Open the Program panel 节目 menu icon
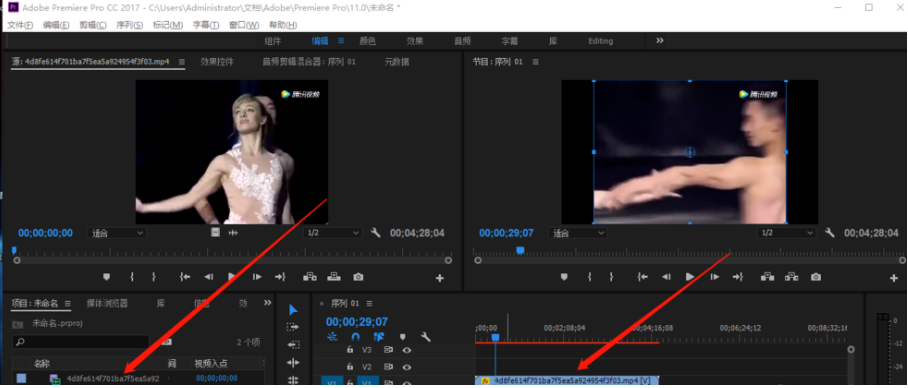Screen dimensions: 908x388 point(535,61)
